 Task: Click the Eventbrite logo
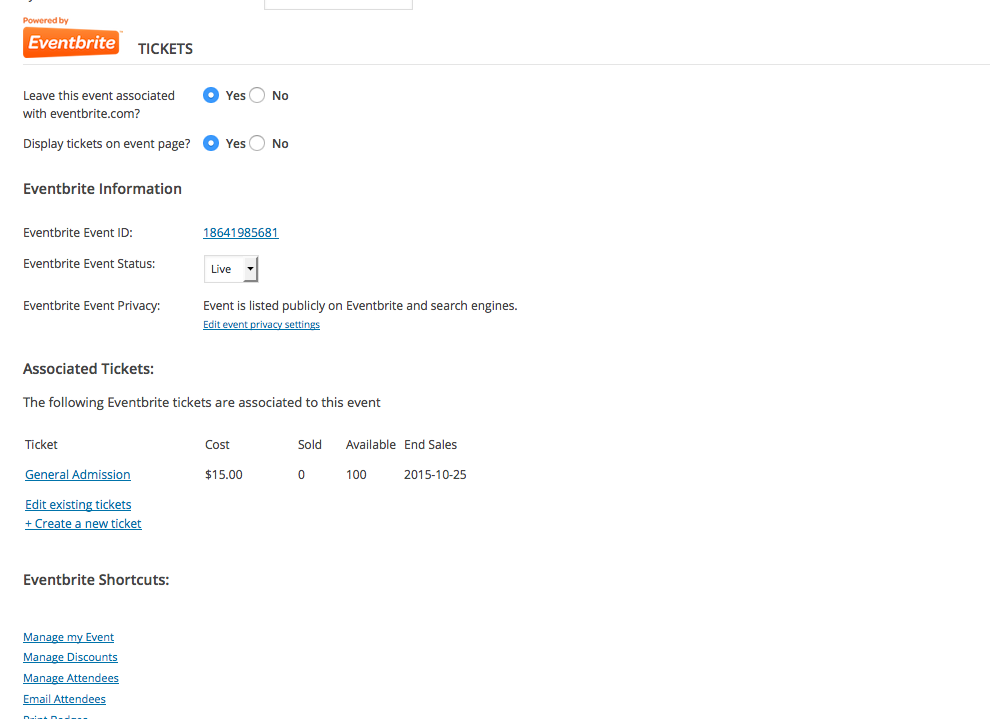(71, 42)
